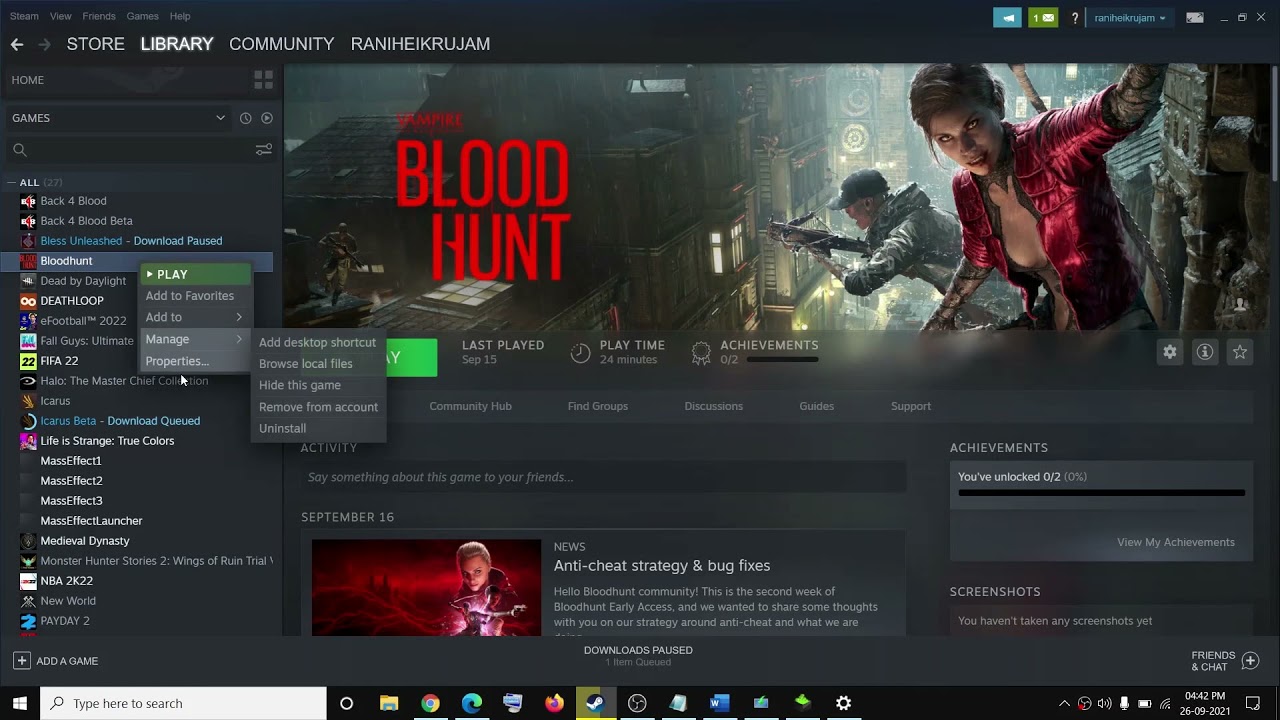Click the forward navigation arrow
This screenshot has width=1280, height=720.
(44, 44)
